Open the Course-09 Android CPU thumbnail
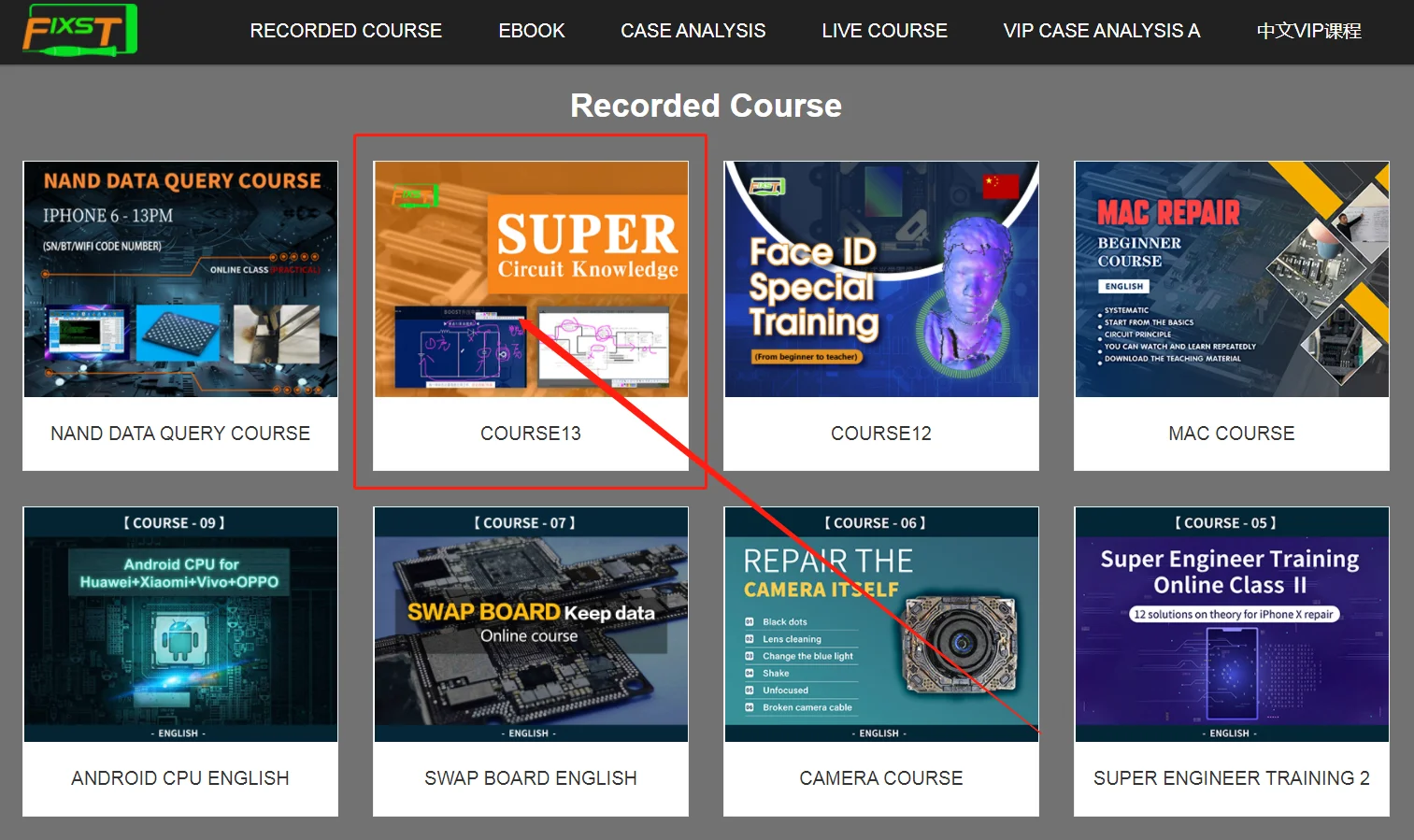Screen dimensions: 1414x840 [180, 624]
